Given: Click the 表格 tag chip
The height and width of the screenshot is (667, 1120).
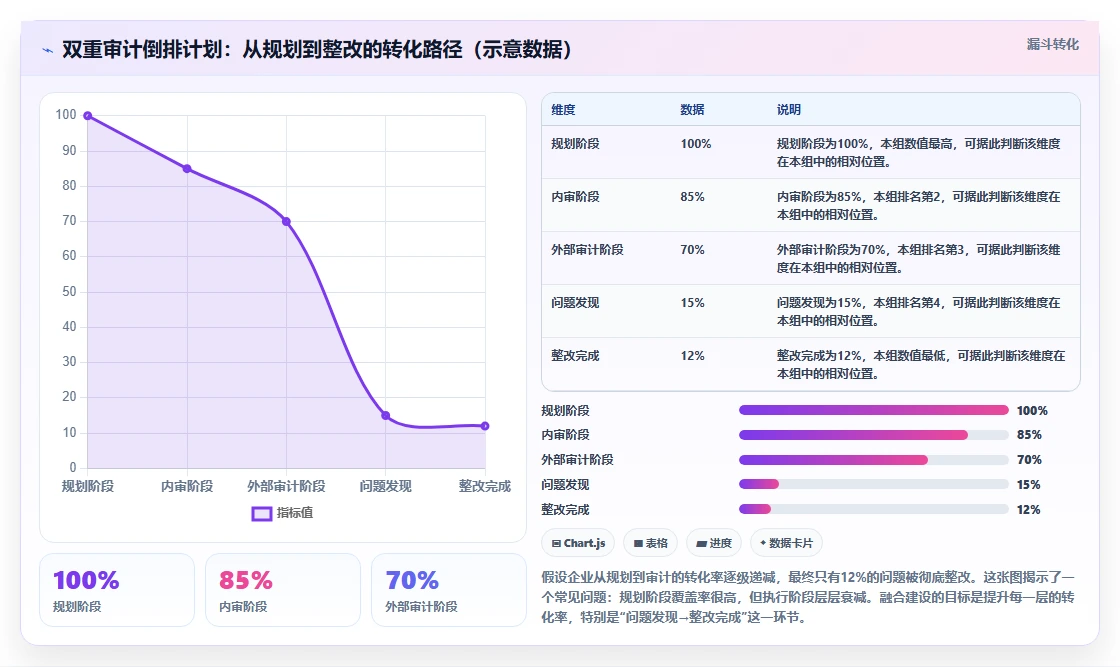Looking at the screenshot, I should (651, 543).
